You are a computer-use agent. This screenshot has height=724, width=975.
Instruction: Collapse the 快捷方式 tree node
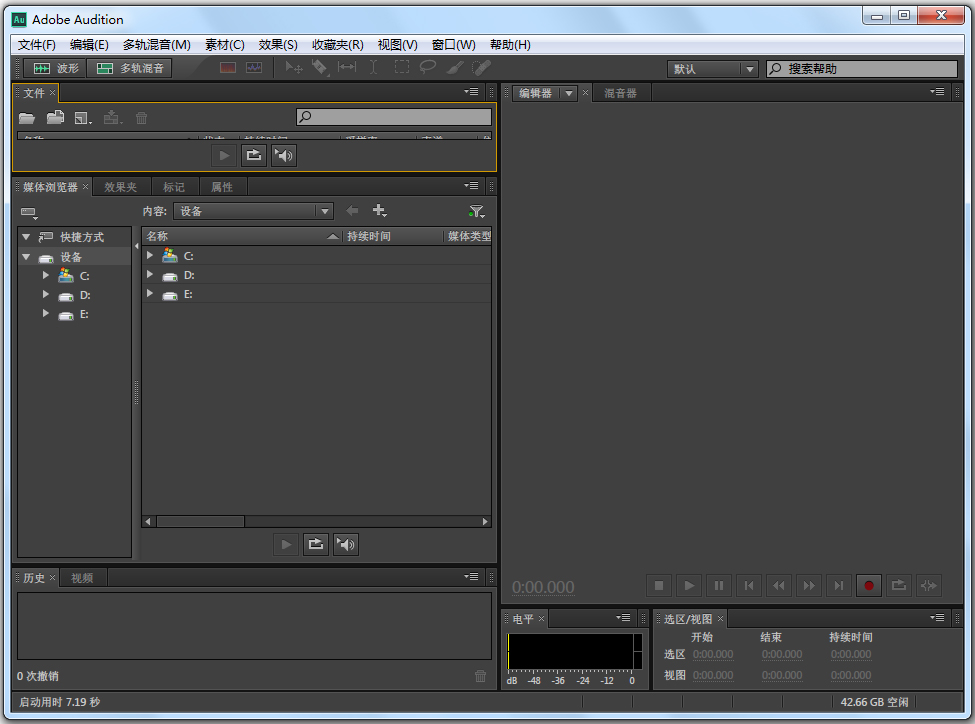pyautogui.click(x=26, y=237)
